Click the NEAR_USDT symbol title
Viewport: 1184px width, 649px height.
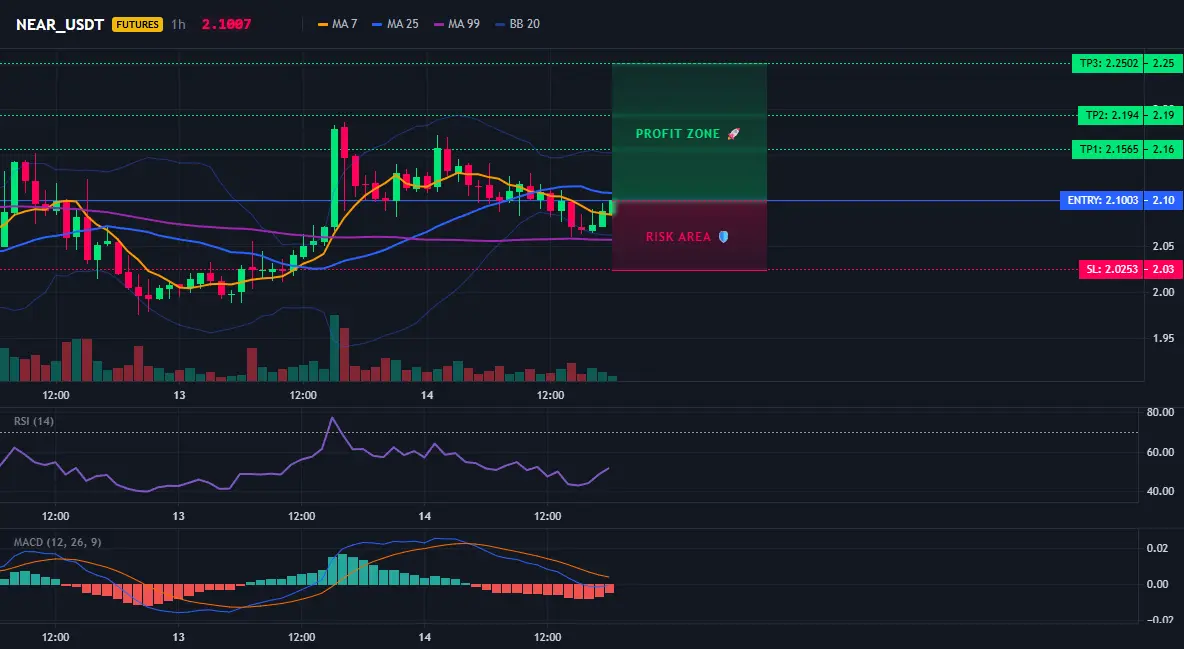click(60, 24)
